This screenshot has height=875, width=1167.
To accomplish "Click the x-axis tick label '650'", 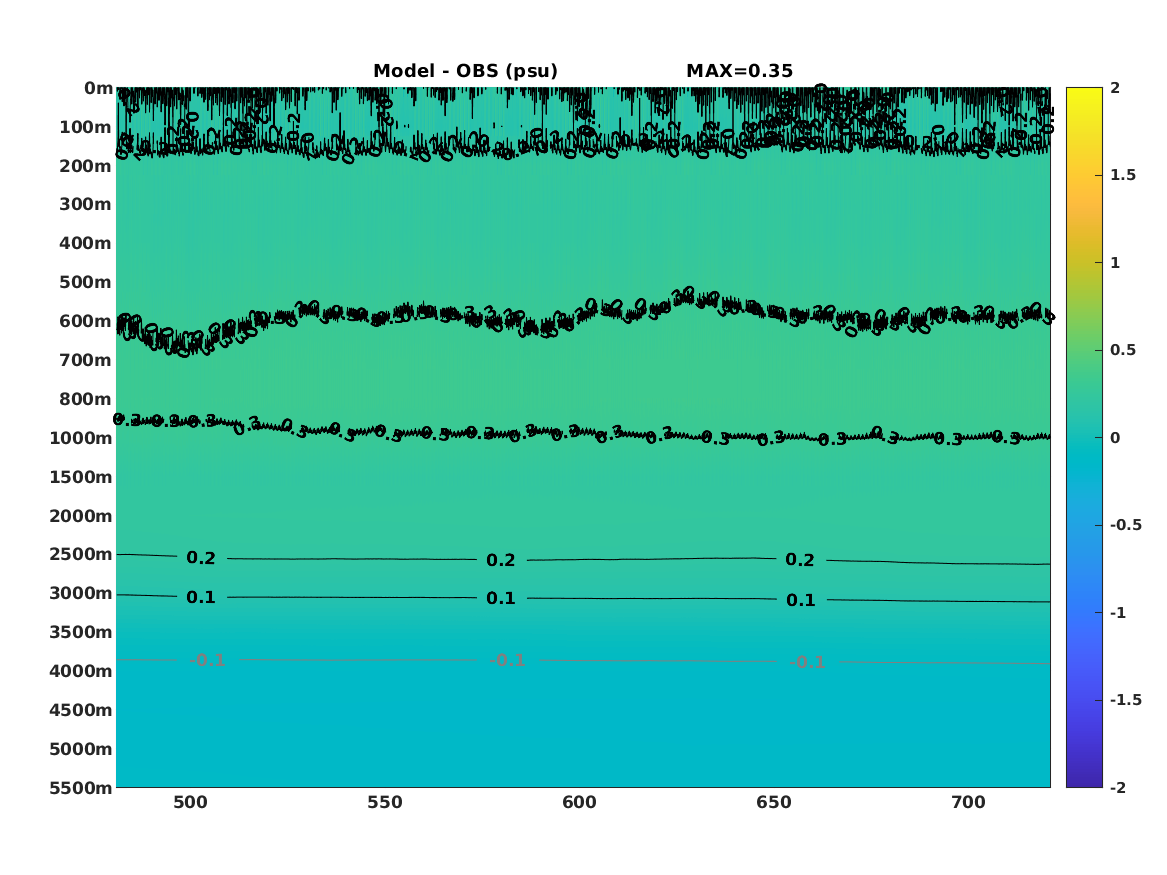I will (x=774, y=802).
